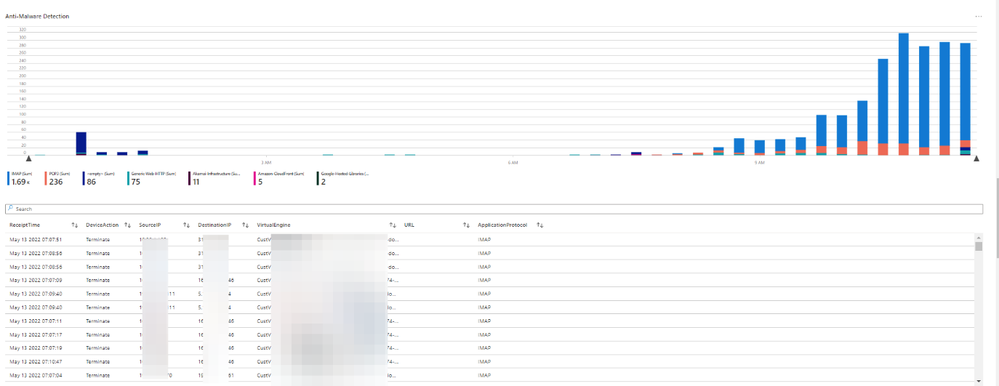Click the URL column header
The height and width of the screenshot is (386, 999).
[x=409, y=225]
